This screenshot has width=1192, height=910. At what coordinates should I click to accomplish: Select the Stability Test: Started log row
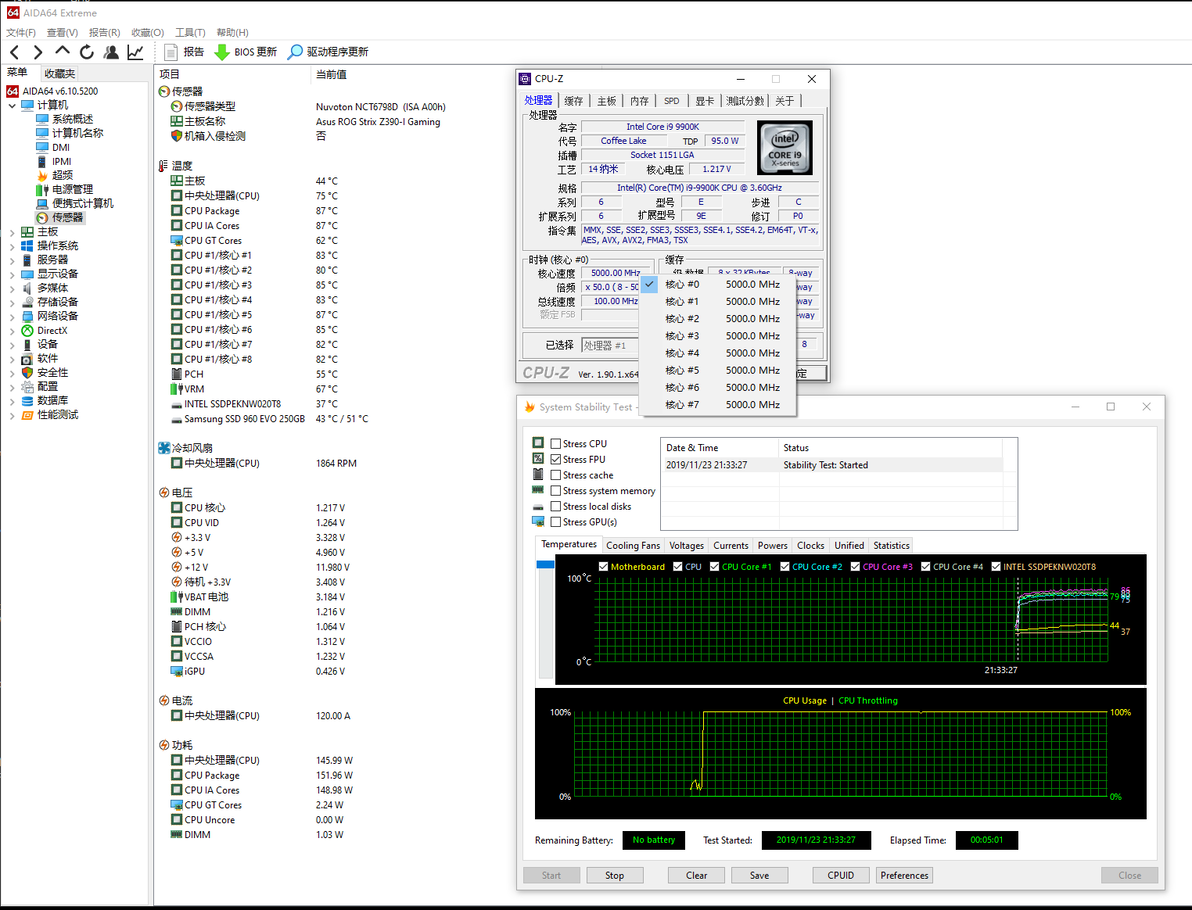pyautogui.click(x=832, y=465)
